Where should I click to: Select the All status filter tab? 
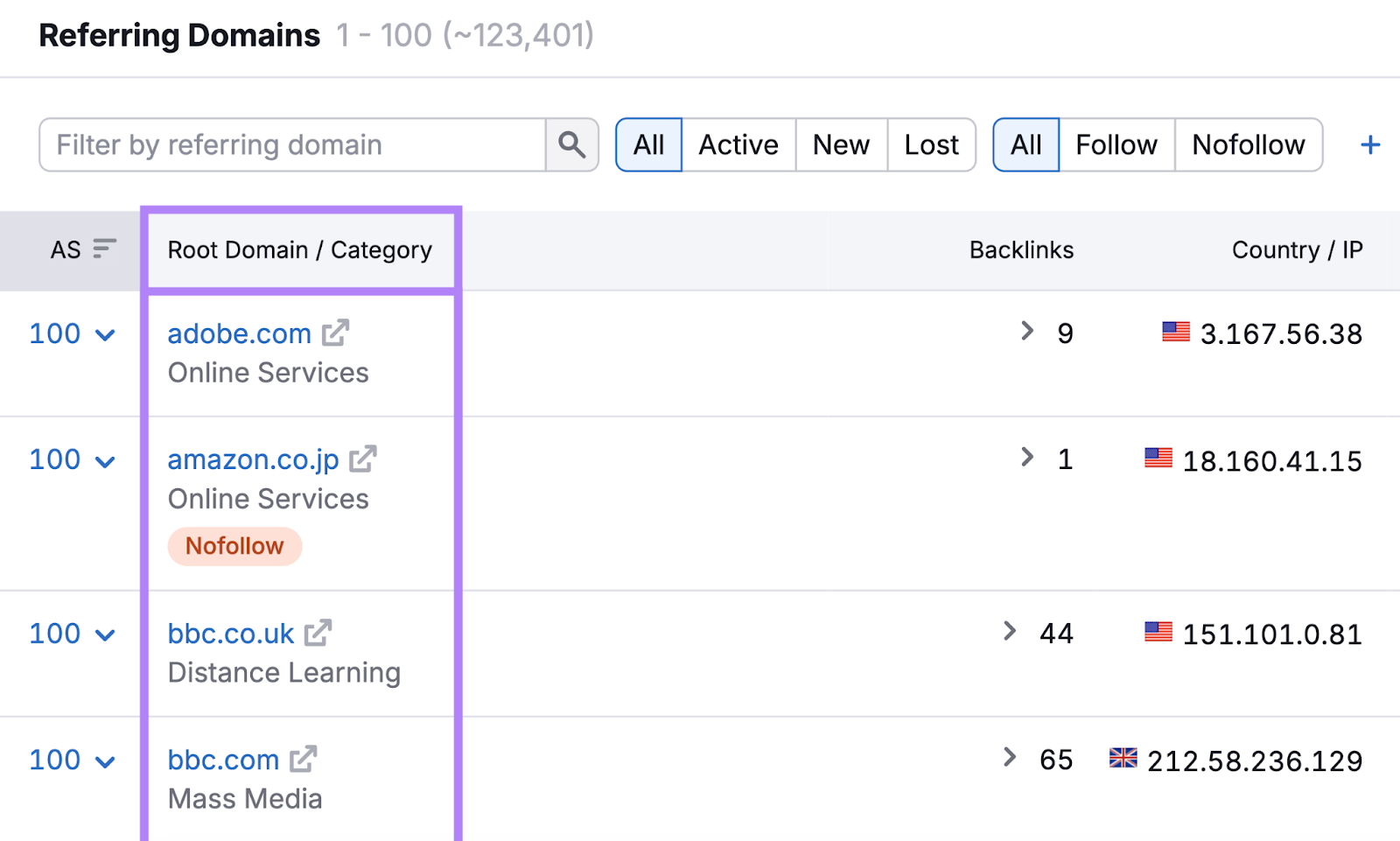coord(648,144)
